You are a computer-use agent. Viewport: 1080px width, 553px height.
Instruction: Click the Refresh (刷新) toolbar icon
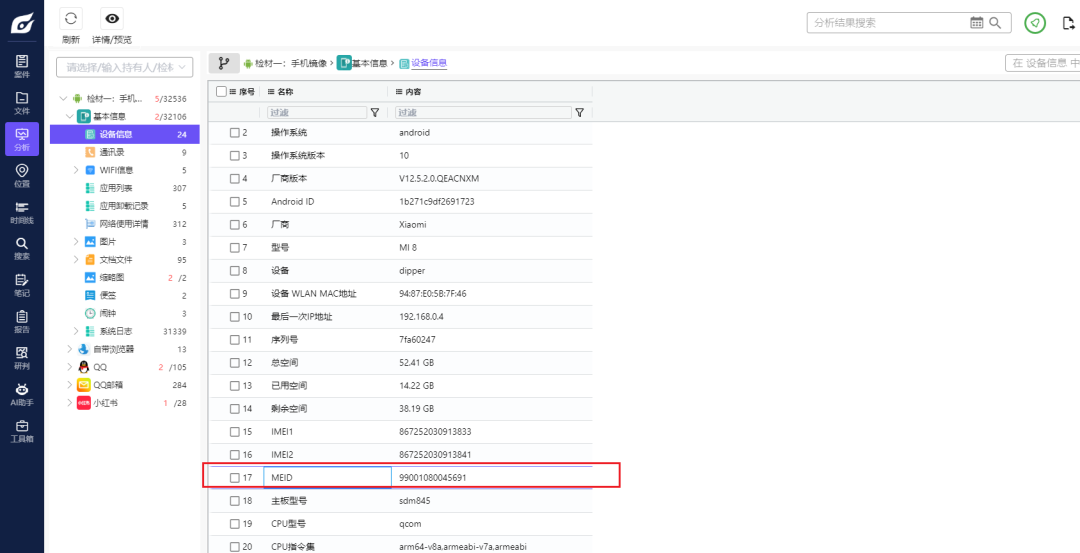point(70,19)
